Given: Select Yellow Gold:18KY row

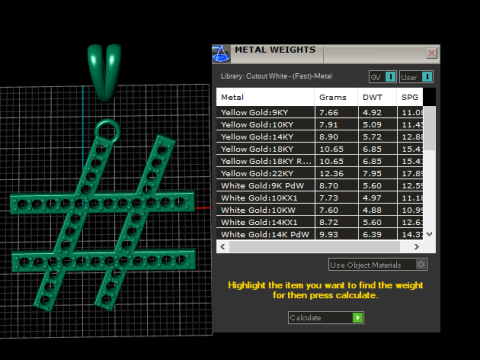Looking at the screenshot, I should (x=320, y=149).
